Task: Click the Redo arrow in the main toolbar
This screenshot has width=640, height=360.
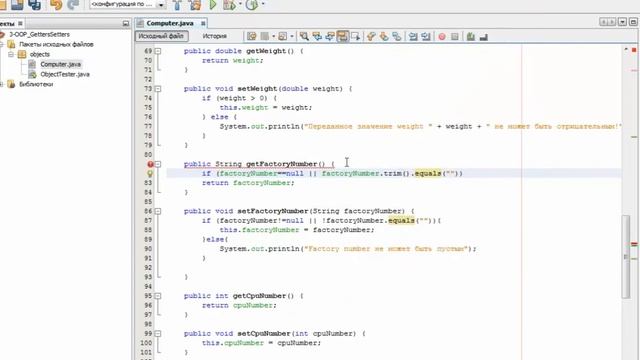Action: [73, 5]
